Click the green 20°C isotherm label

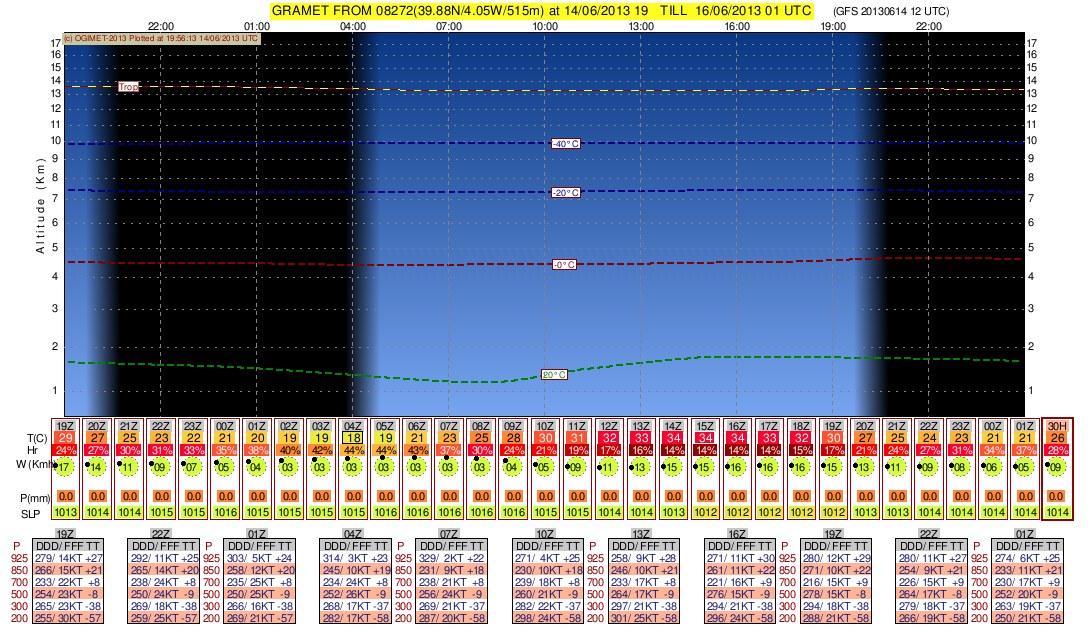tap(554, 374)
